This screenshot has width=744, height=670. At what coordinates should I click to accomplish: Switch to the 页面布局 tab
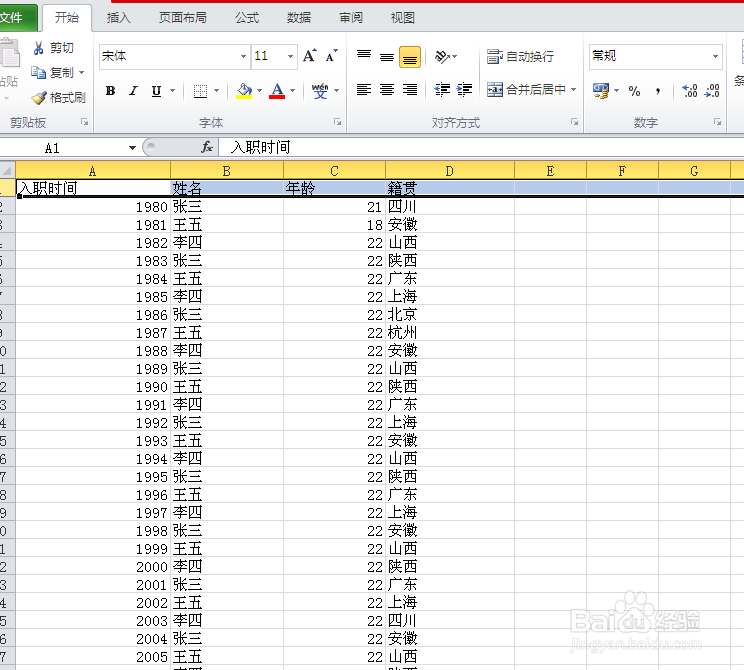[x=183, y=18]
